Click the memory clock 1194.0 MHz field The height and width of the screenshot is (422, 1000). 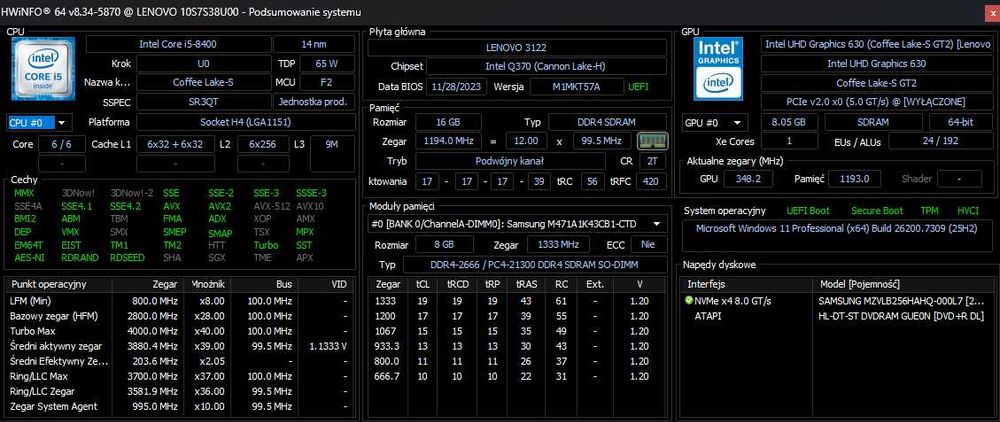point(448,140)
